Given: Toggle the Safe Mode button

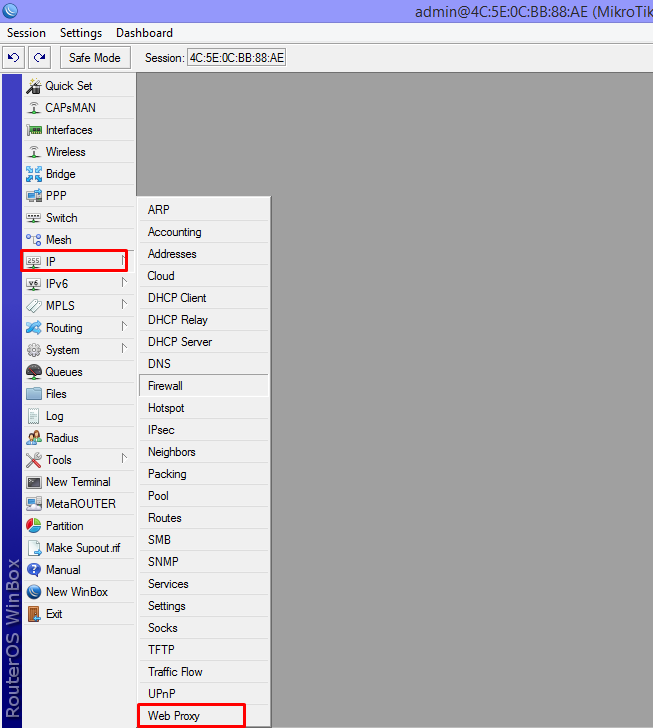Looking at the screenshot, I should [x=95, y=58].
